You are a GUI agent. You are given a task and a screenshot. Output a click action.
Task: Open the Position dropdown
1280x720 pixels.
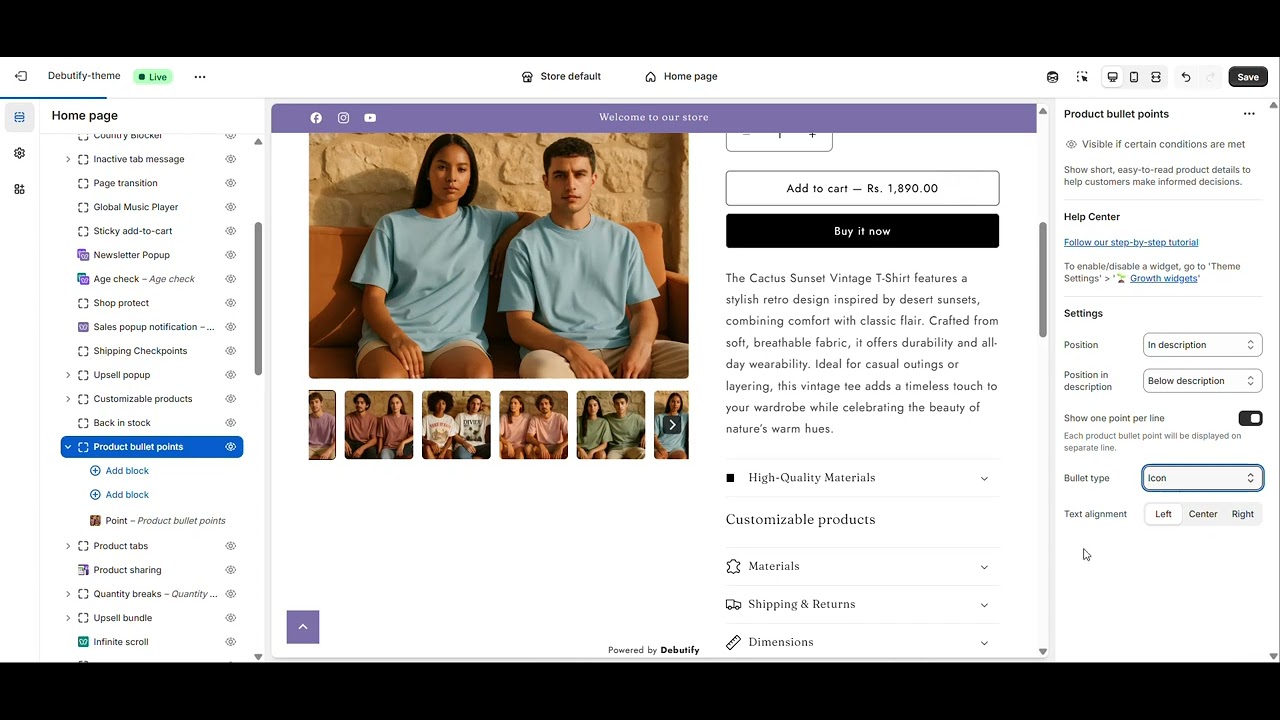1202,345
